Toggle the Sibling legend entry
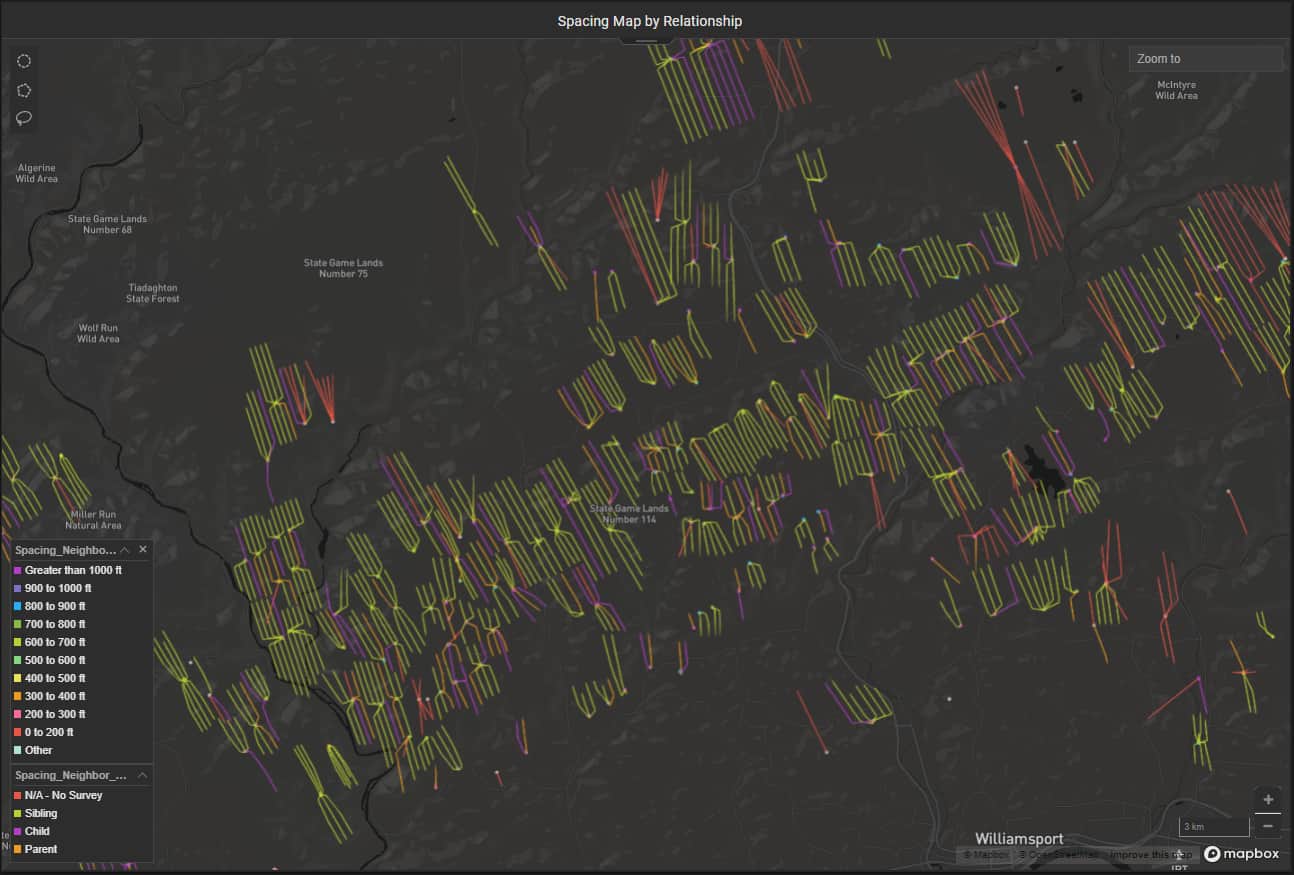 (x=40, y=813)
